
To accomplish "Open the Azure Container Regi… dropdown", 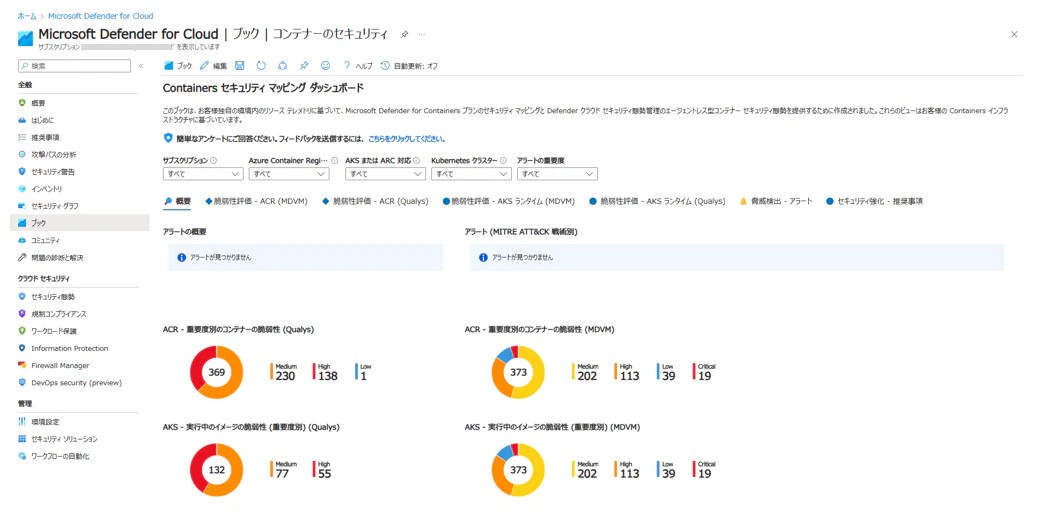I will click(x=289, y=174).
